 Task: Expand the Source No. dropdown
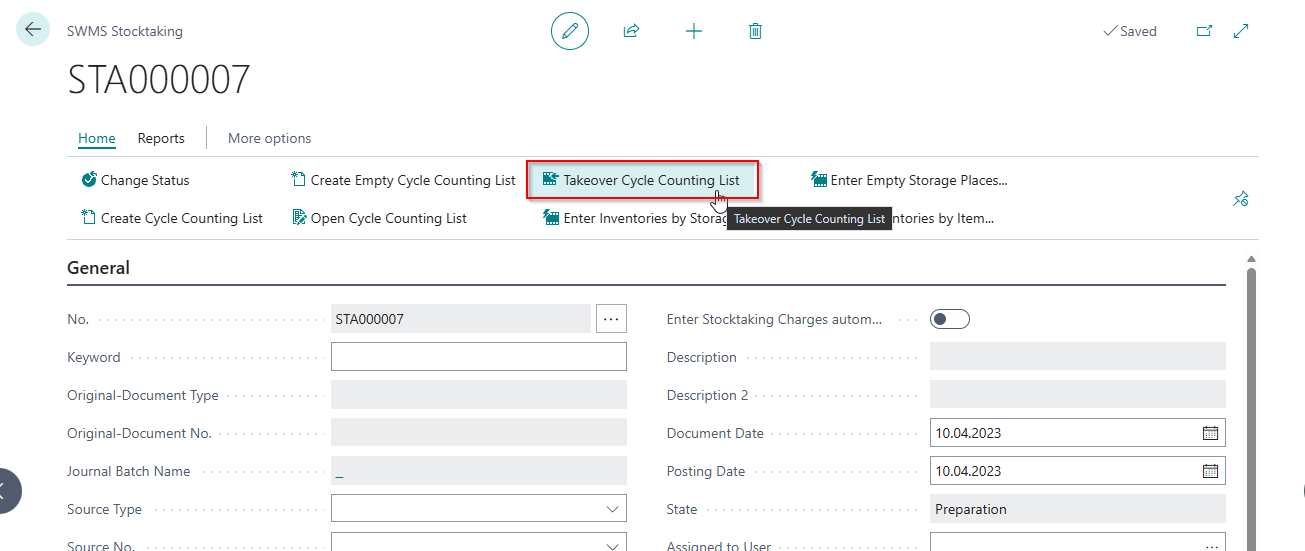pyautogui.click(x=613, y=546)
